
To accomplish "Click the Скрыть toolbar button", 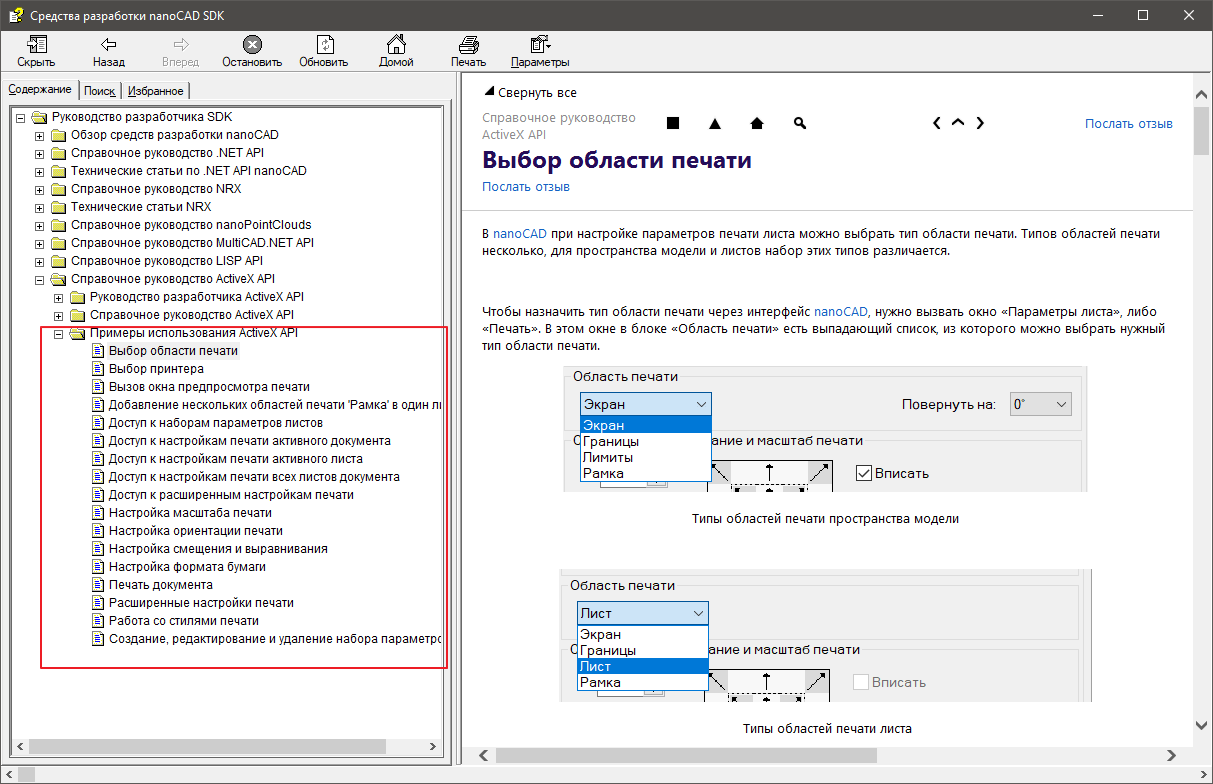I will pyautogui.click(x=36, y=51).
